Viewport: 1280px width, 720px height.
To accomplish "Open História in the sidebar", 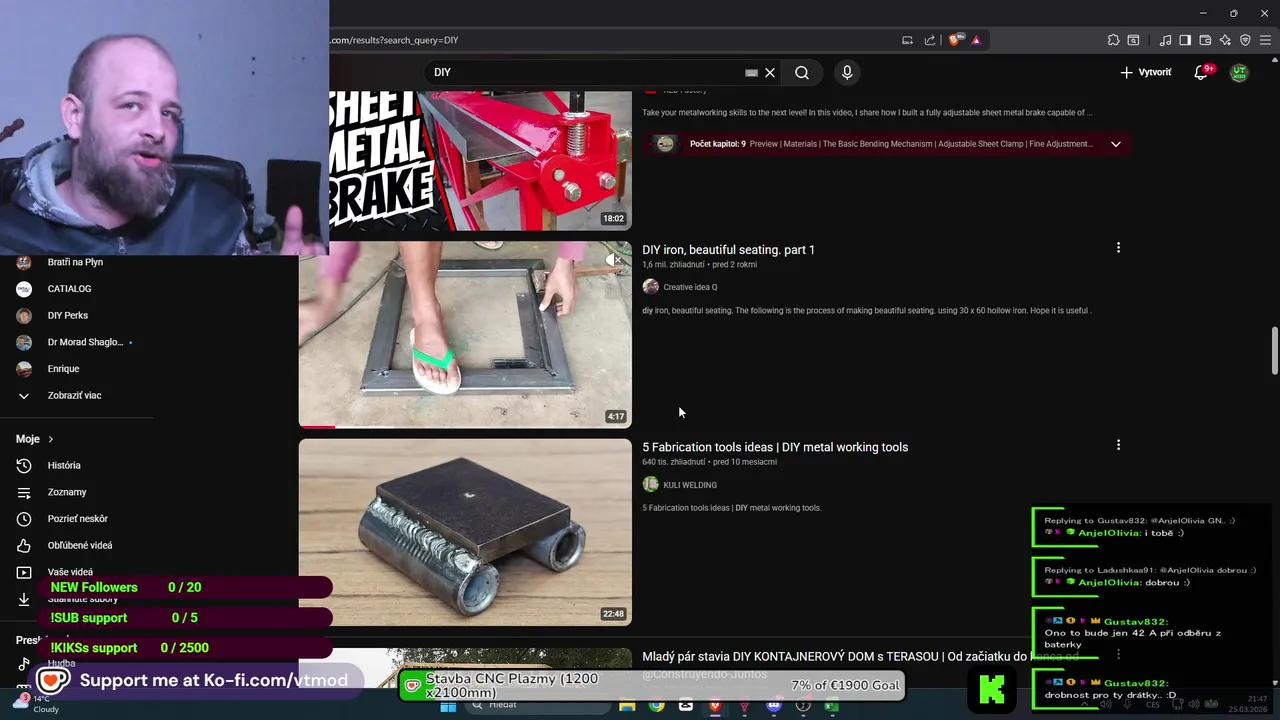I will click(x=64, y=465).
